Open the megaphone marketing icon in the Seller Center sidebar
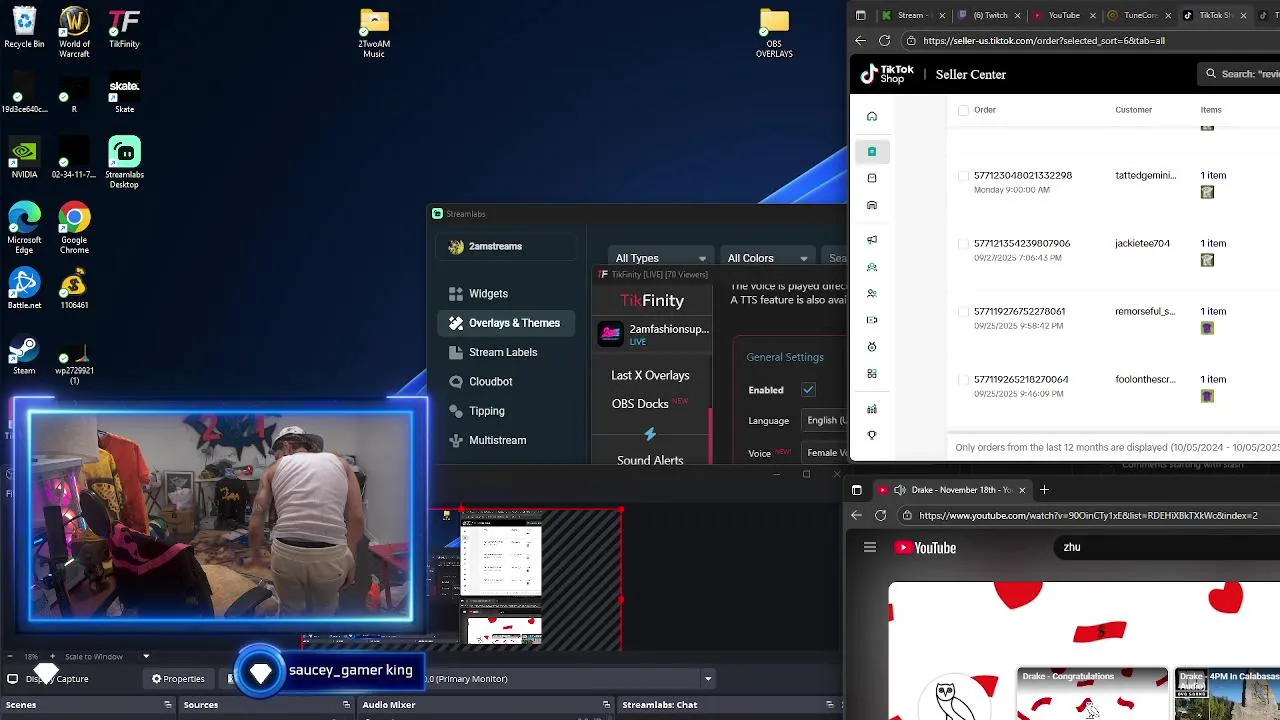This screenshot has width=1280, height=720. point(872,240)
